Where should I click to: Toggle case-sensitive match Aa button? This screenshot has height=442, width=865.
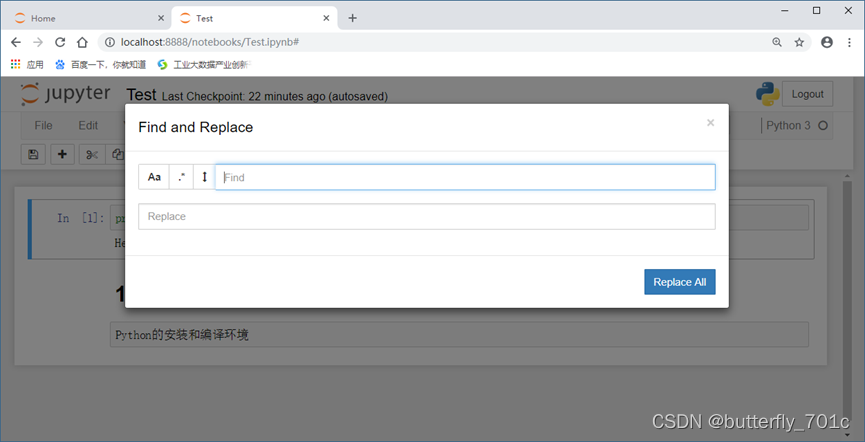pos(154,177)
